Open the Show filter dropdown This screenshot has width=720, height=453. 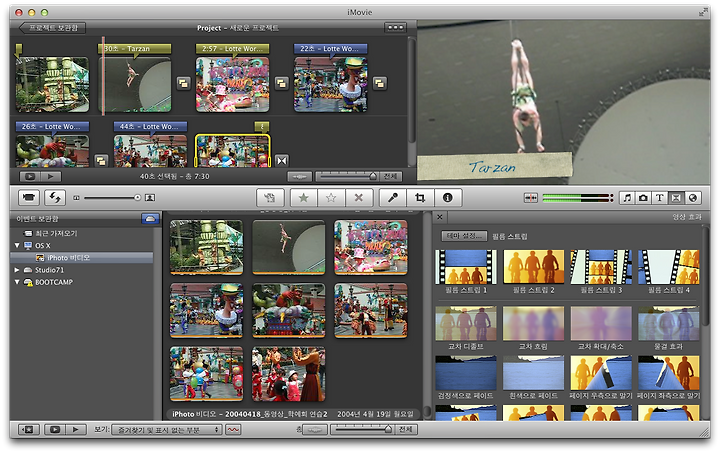click(x=167, y=430)
